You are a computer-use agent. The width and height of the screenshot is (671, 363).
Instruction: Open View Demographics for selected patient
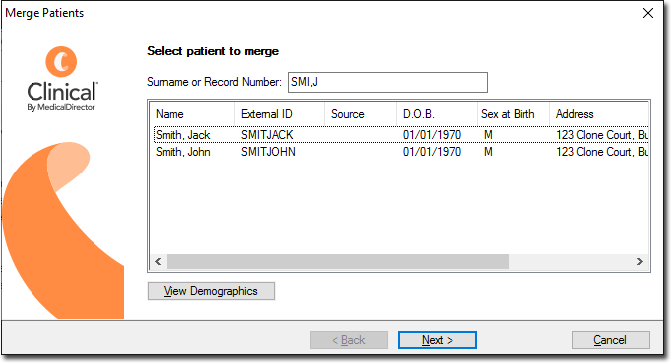tap(211, 291)
